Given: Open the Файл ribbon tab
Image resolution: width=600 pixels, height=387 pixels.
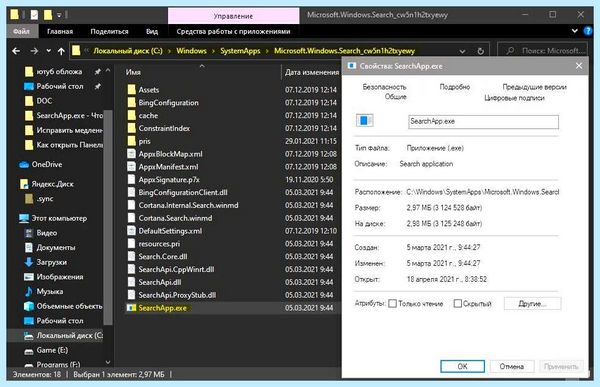Looking at the screenshot, I should click(x=22, y=31).
